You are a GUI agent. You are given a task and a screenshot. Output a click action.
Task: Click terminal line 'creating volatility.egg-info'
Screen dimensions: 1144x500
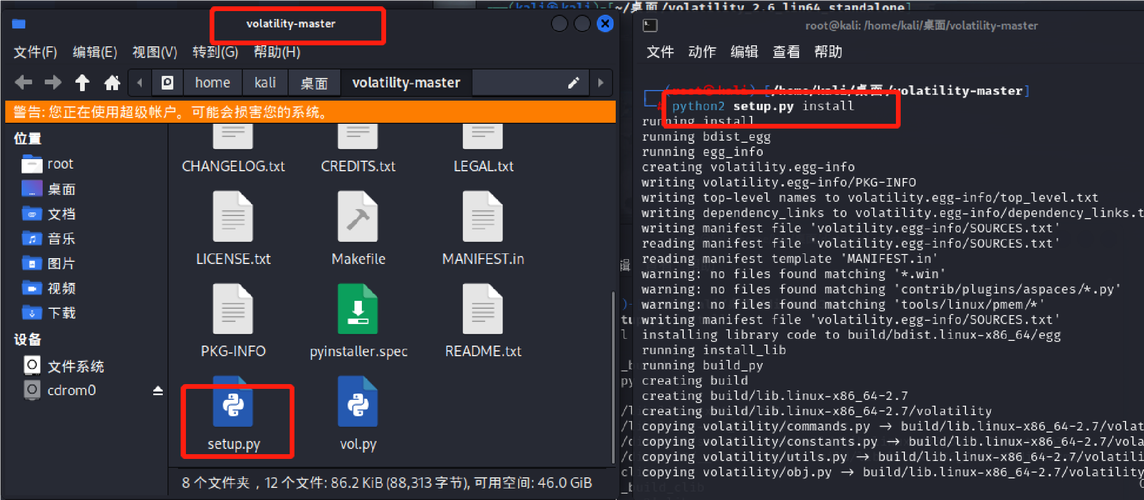click(x=748, y=167)
